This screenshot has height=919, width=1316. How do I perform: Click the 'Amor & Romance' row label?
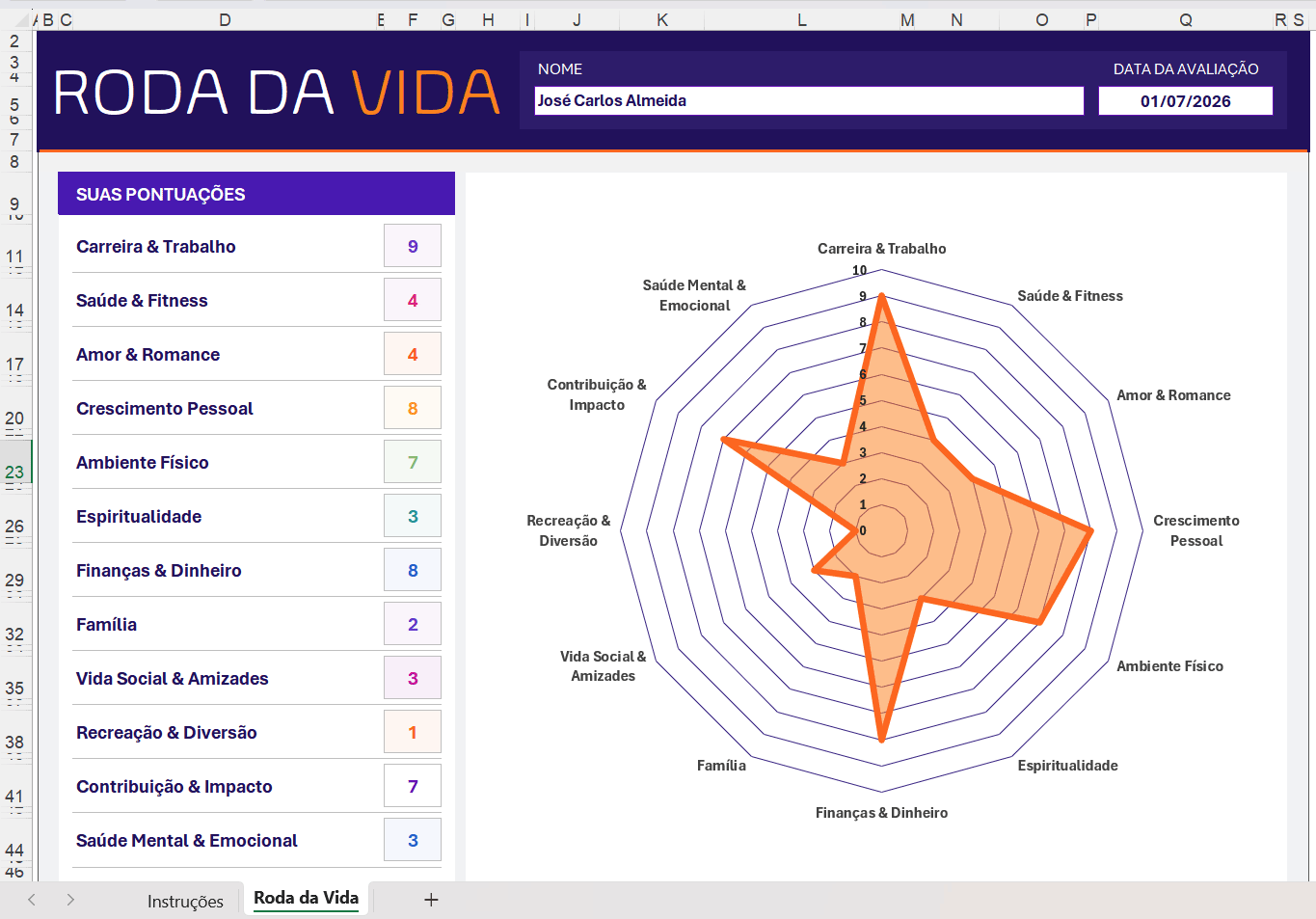click(x=148, y=354)
